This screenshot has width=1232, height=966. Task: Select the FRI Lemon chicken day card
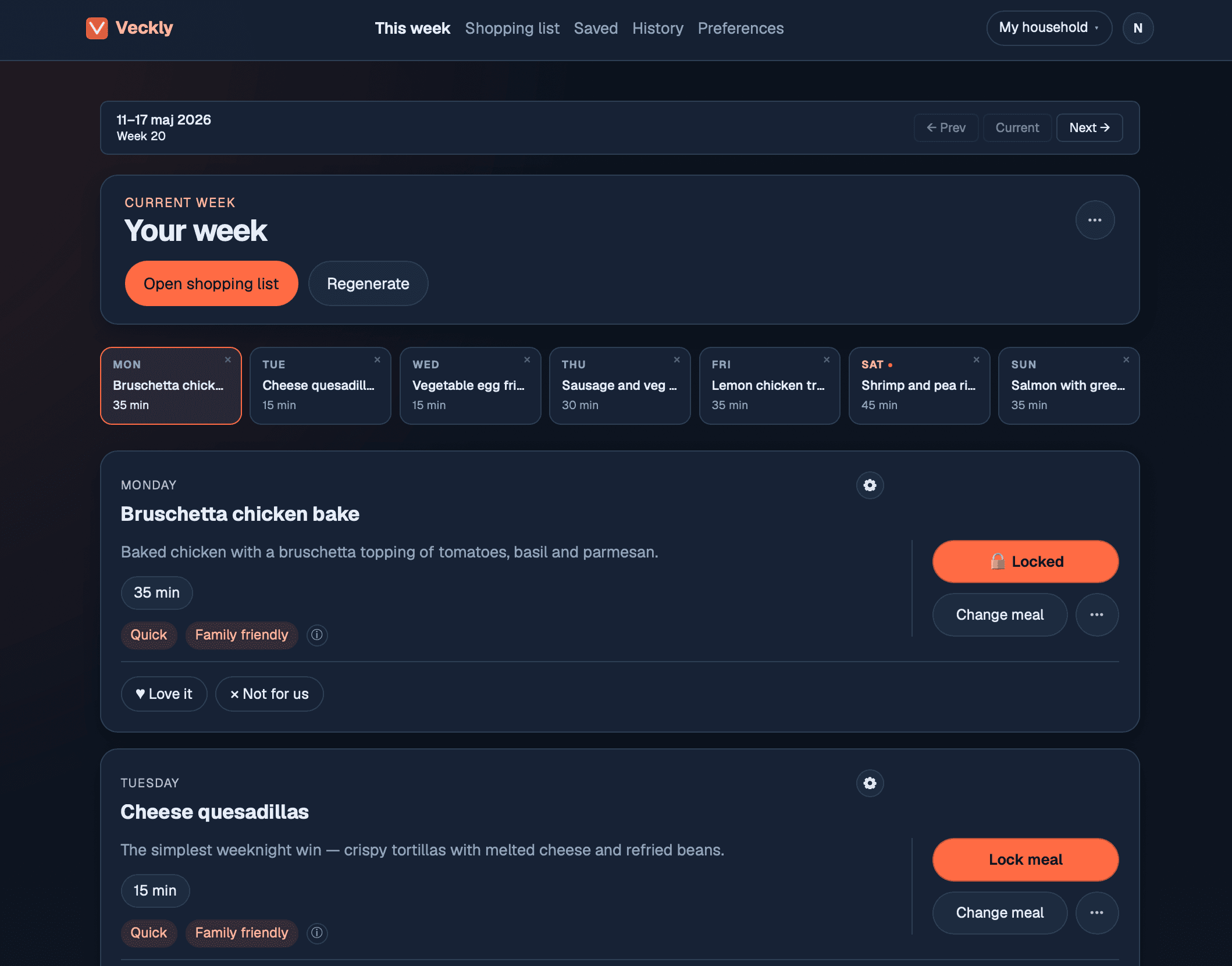click(x=770, y=386)
